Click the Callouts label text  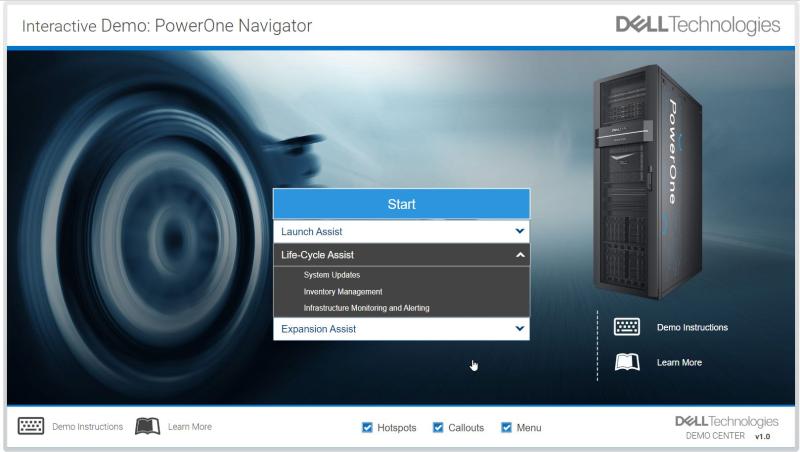(x=466, y=428)
